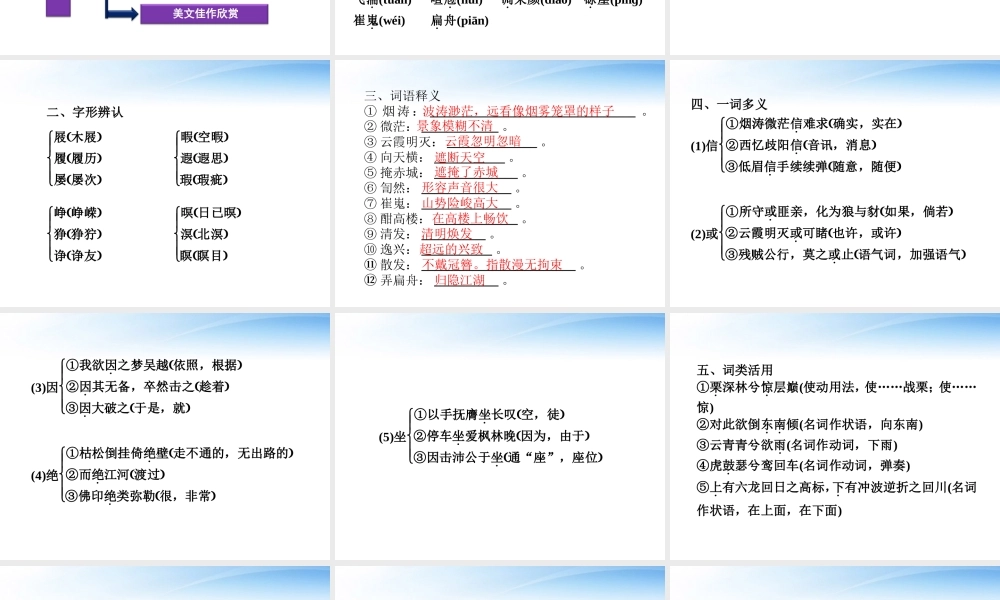The height and width of the screenshot is (600, 1000).
Task: Open the 四、一词多义 slide thumbnail
Action: point(835,184)
